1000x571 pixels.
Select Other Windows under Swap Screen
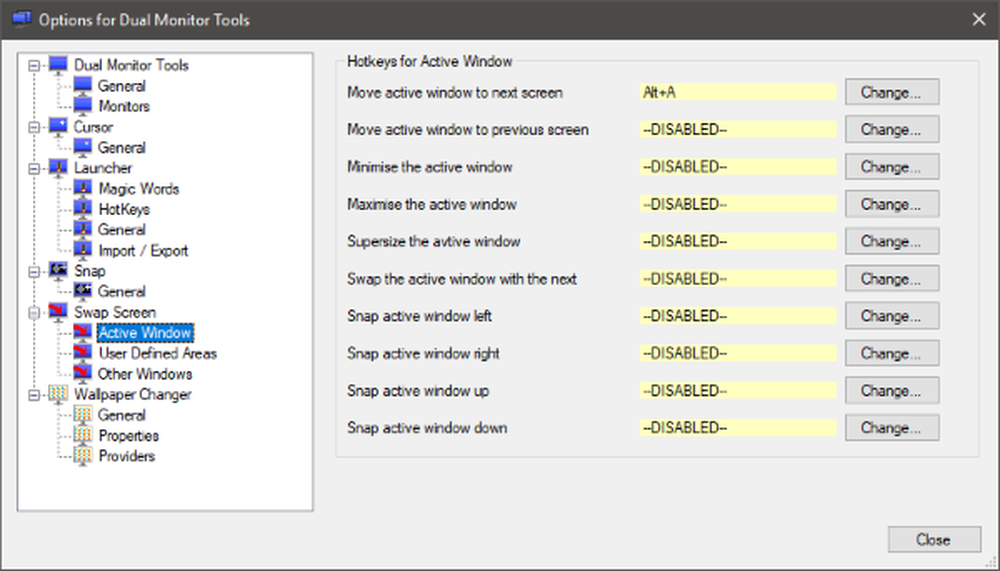pos(145,374)
